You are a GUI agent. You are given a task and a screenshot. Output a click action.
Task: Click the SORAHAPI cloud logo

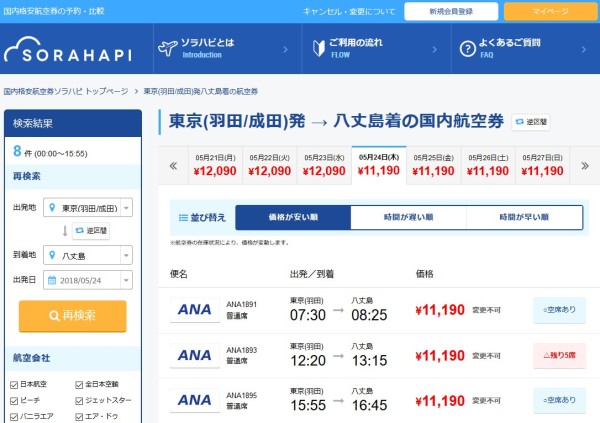68,49
